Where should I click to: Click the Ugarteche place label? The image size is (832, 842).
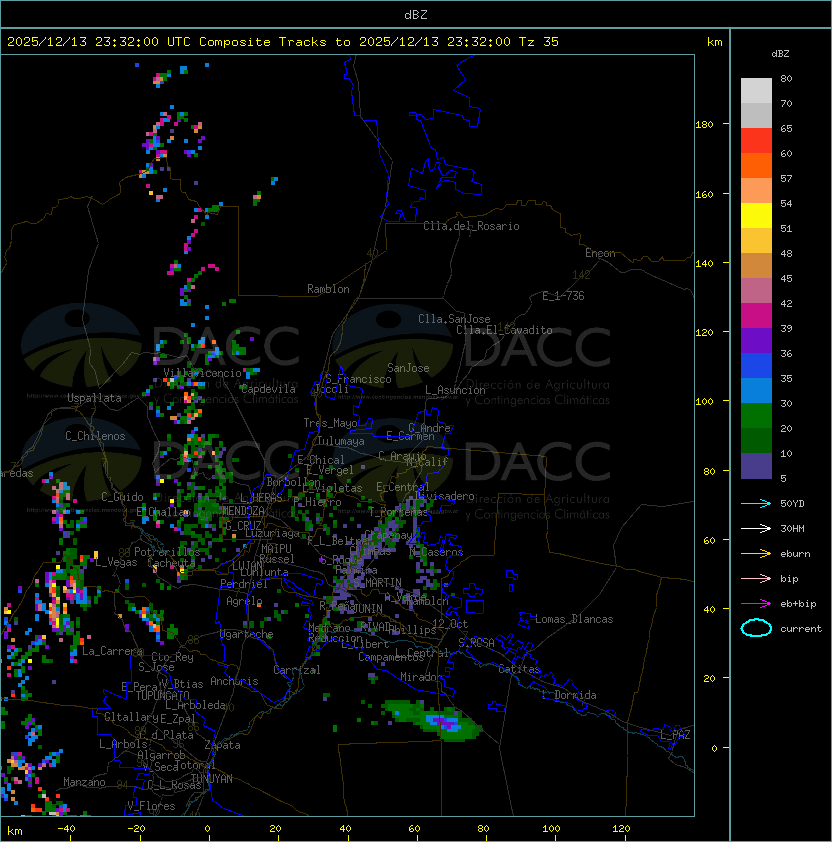[x=247, y=635]
